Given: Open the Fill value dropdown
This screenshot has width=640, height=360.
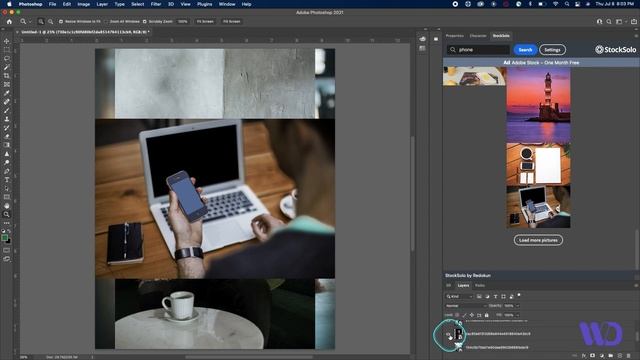Looking at the screenshot, I should pyautogui.click(x=517, y=315).
